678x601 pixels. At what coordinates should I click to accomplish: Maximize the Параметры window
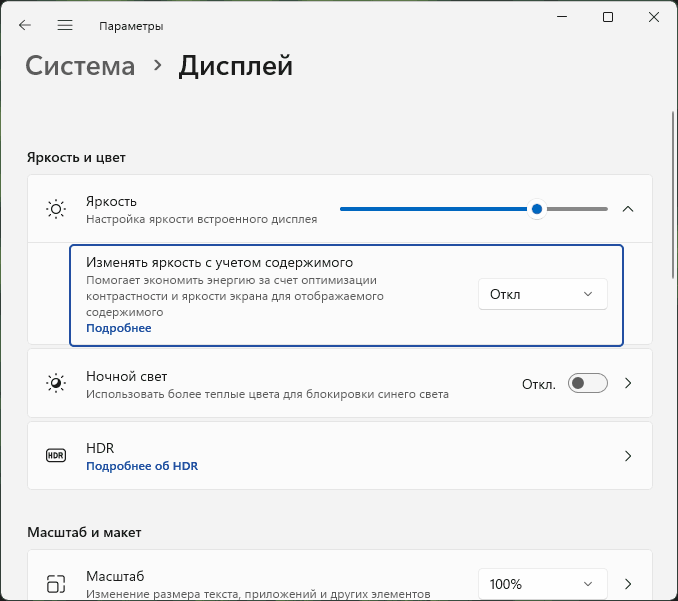click(x=608, y=17)
